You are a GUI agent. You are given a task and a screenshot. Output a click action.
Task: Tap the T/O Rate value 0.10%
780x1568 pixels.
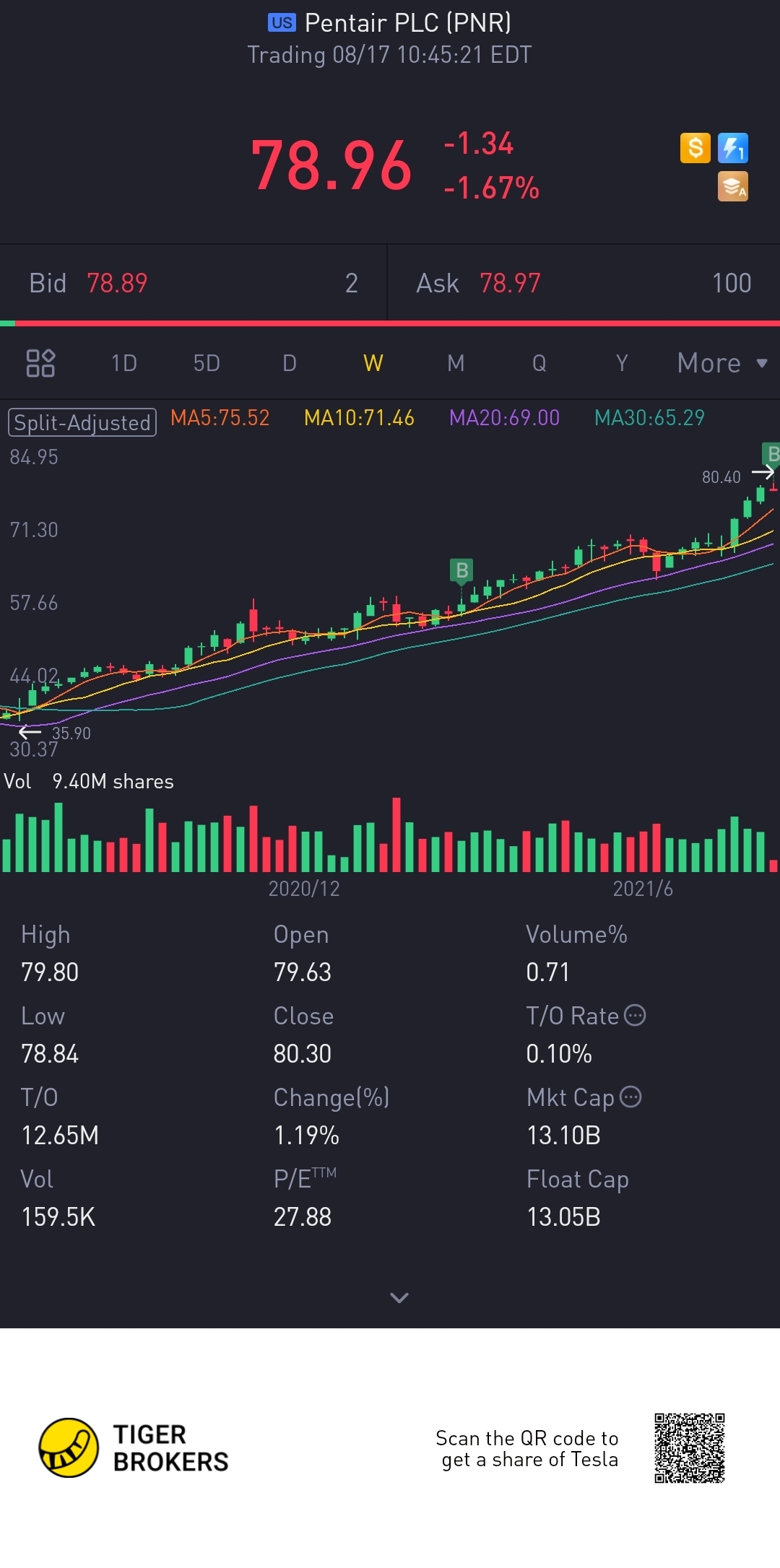pyautogui.click(x=559, y=1054)
